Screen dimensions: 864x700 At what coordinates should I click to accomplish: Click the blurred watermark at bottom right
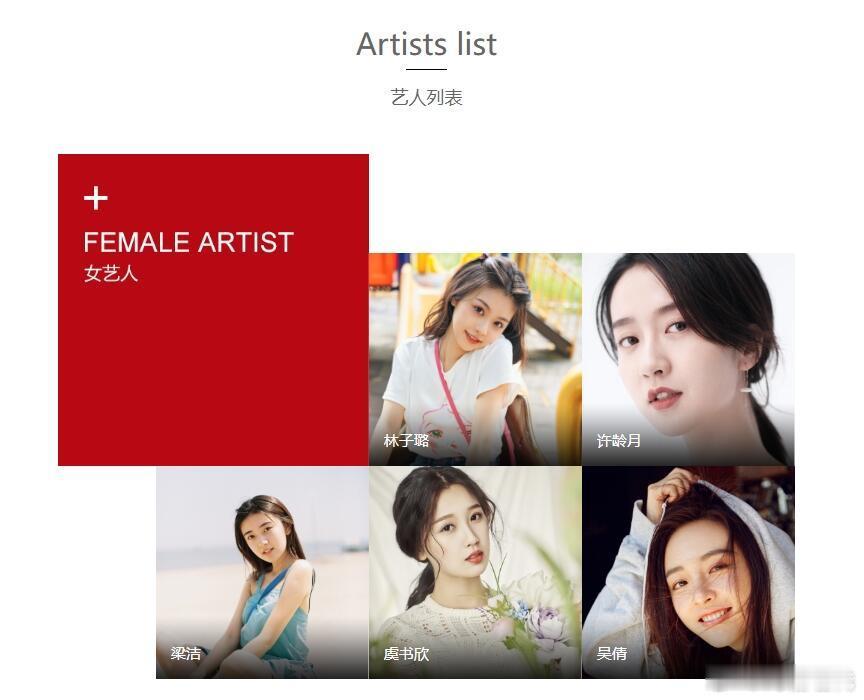pos(781,679)
